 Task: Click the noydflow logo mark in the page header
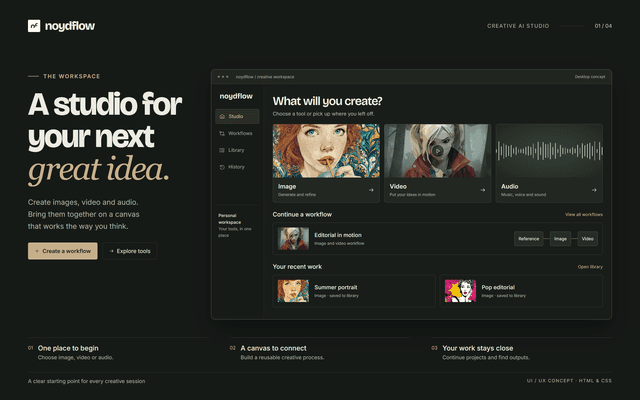tap(34, 26)
